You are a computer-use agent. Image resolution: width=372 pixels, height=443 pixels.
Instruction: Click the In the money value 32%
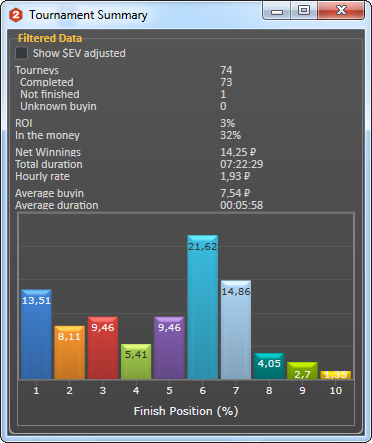click(231, 135)
